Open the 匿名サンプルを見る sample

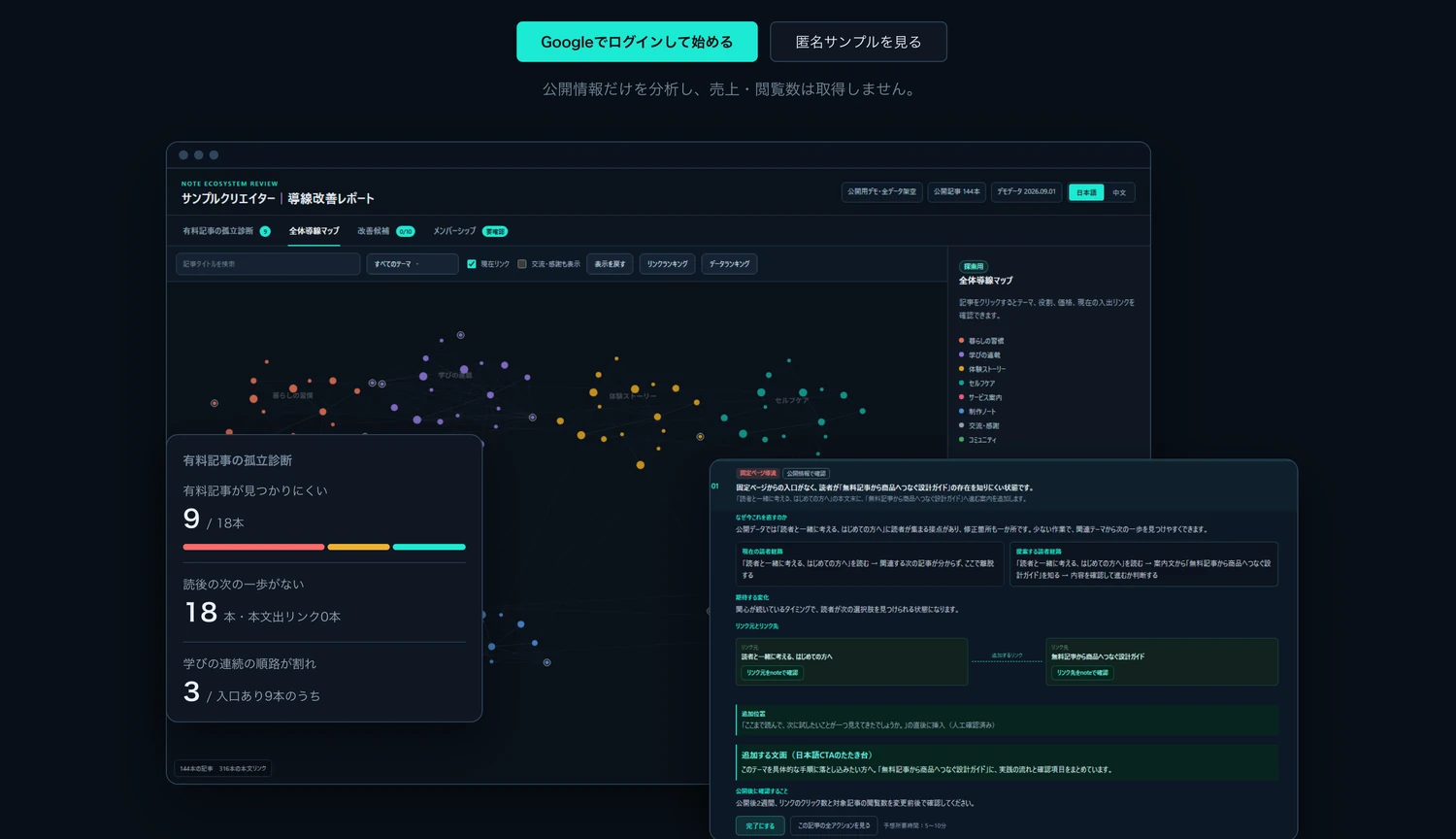858,42
